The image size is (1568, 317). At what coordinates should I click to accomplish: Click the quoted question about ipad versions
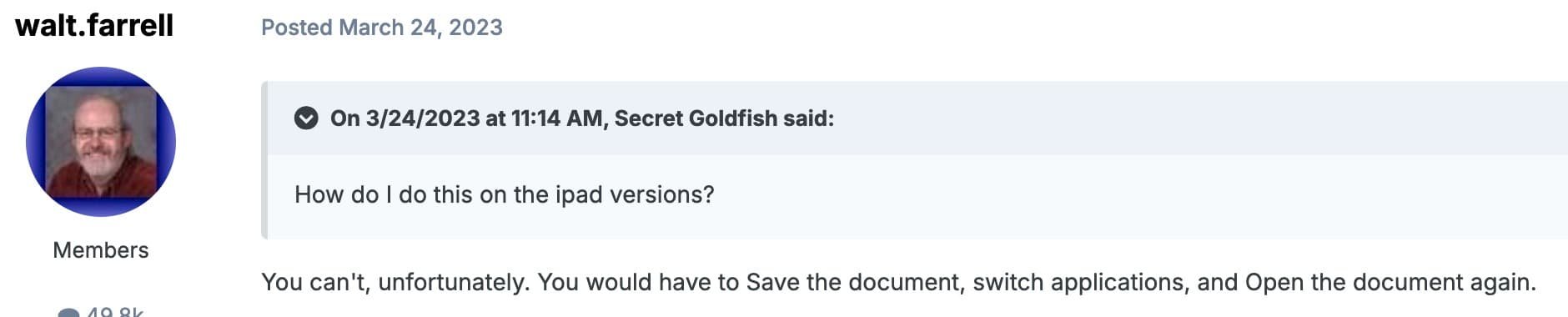click(505, 194)
